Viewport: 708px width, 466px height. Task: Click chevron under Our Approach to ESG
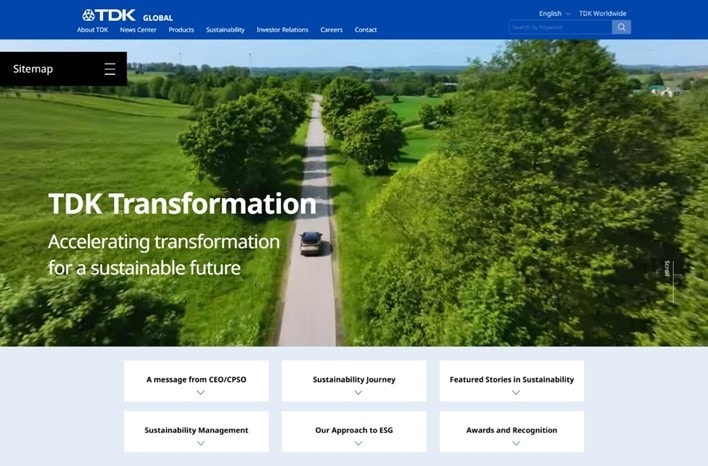(358, 443)
